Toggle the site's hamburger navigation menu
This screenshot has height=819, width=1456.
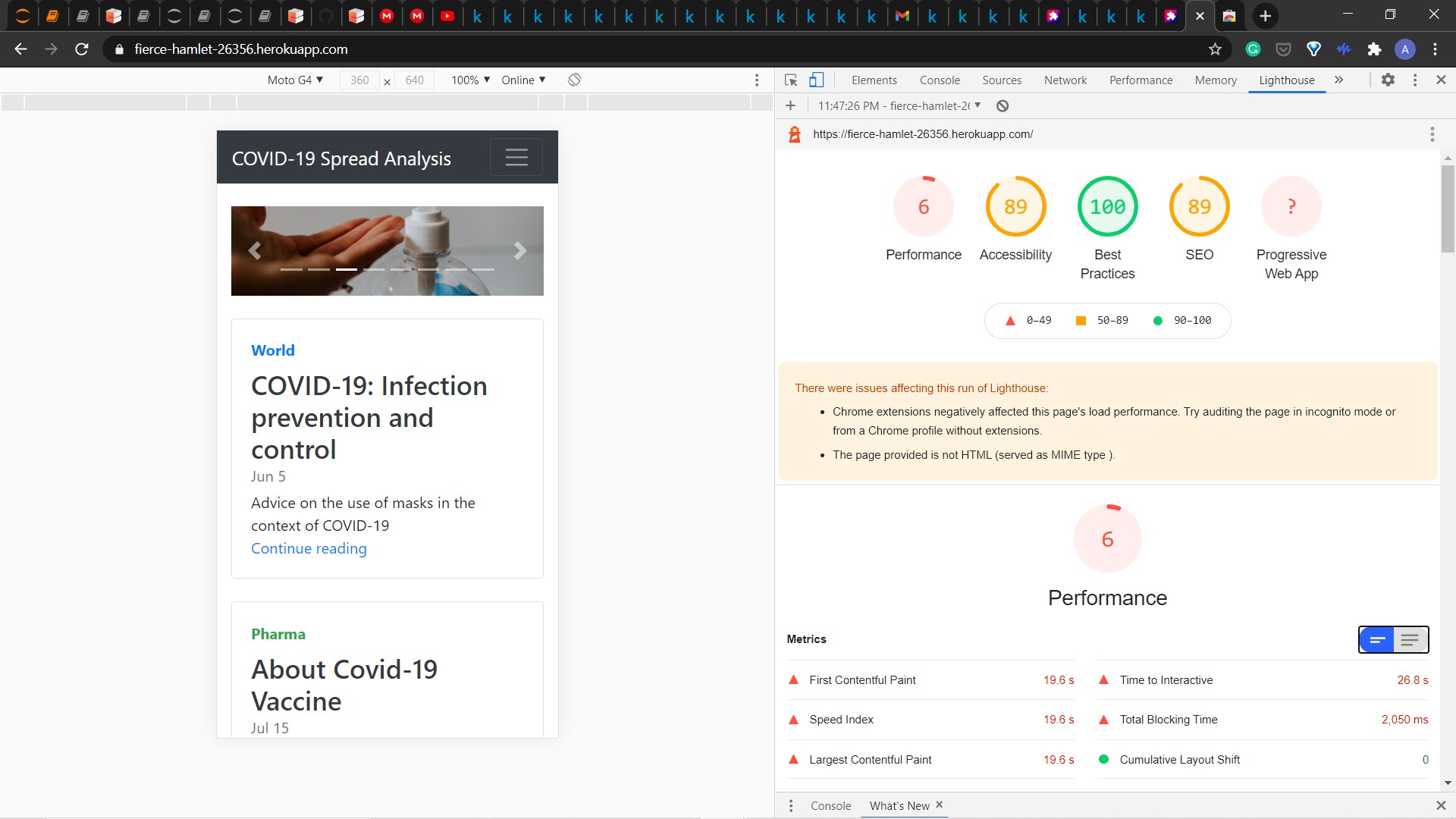516,157
